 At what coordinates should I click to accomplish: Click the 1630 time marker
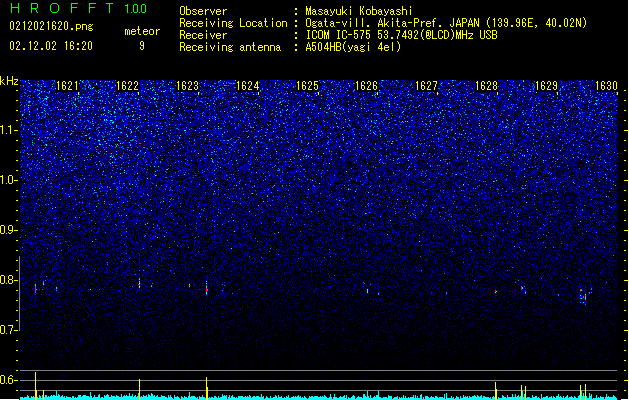(606, 86)
